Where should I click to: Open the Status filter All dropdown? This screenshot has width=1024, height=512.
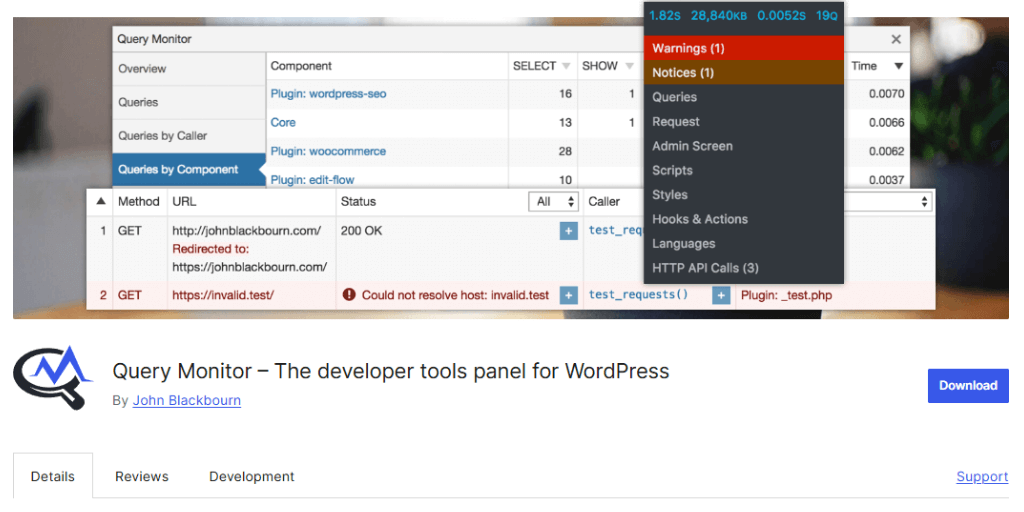click(x=554, y=202)
